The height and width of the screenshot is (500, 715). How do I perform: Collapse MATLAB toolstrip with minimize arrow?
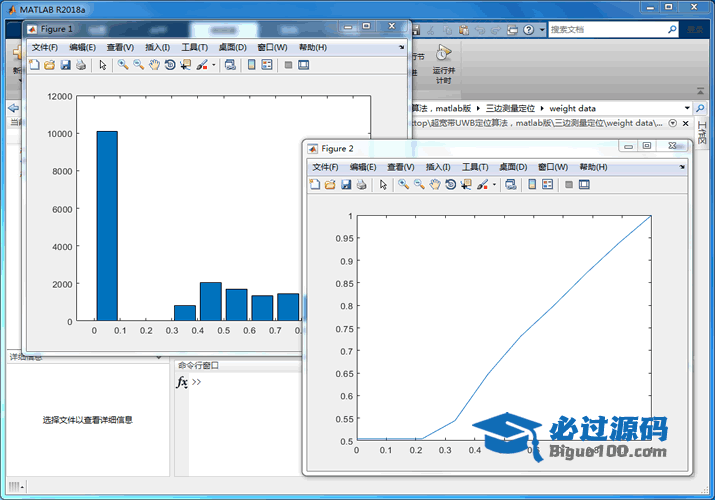click(700, 91)
